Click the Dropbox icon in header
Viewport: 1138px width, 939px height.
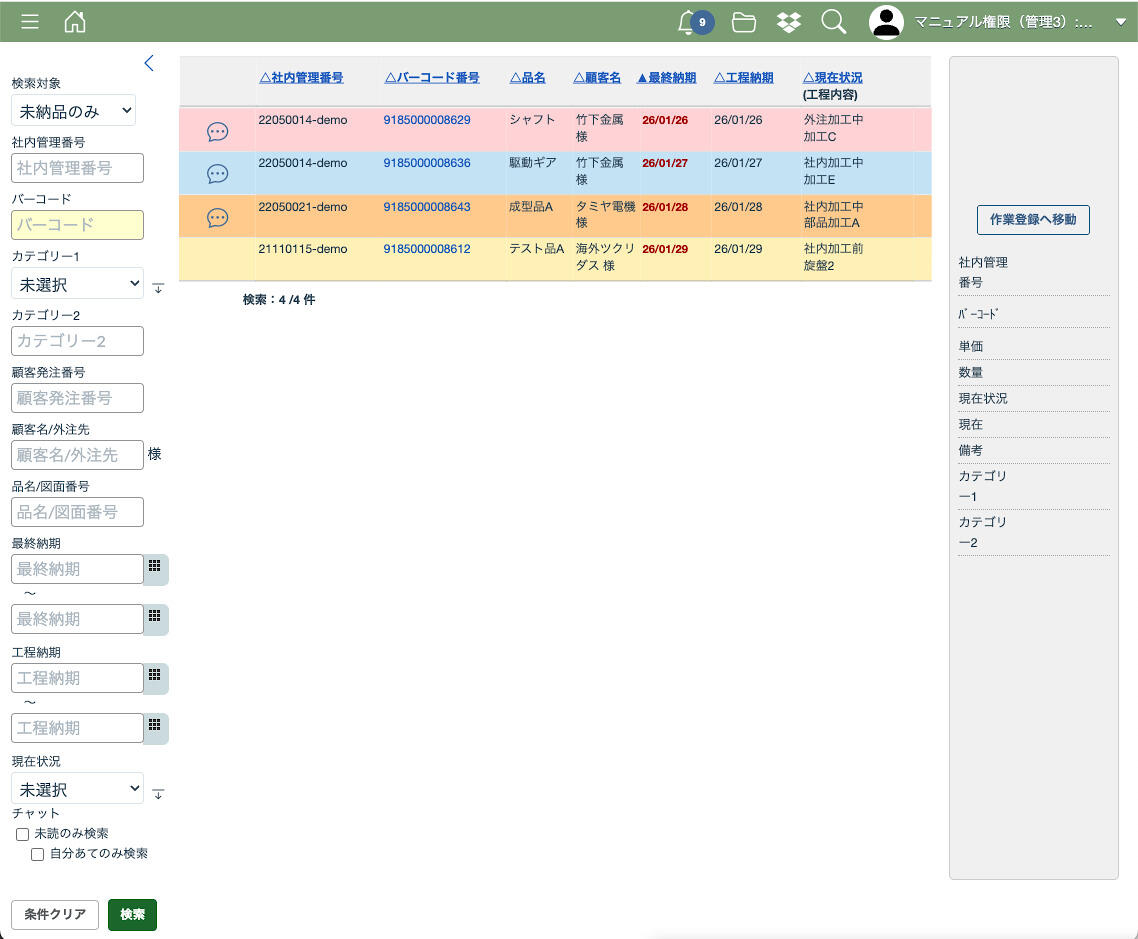pos(789,22)
